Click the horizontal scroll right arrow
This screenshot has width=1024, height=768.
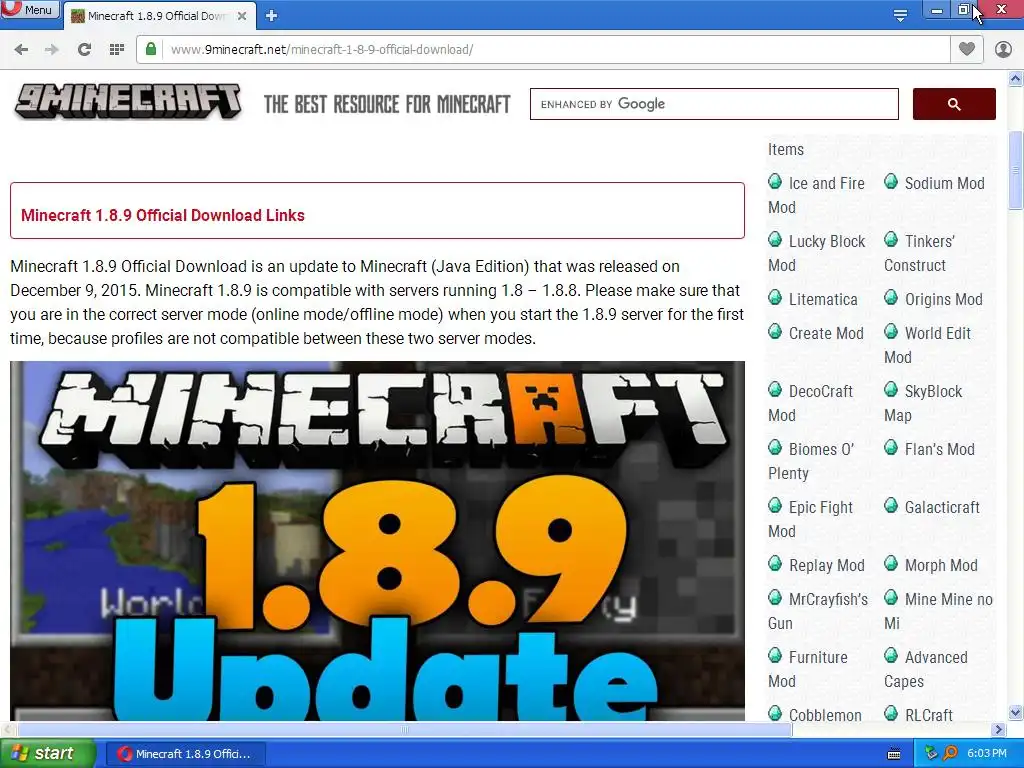pos(999,729)
